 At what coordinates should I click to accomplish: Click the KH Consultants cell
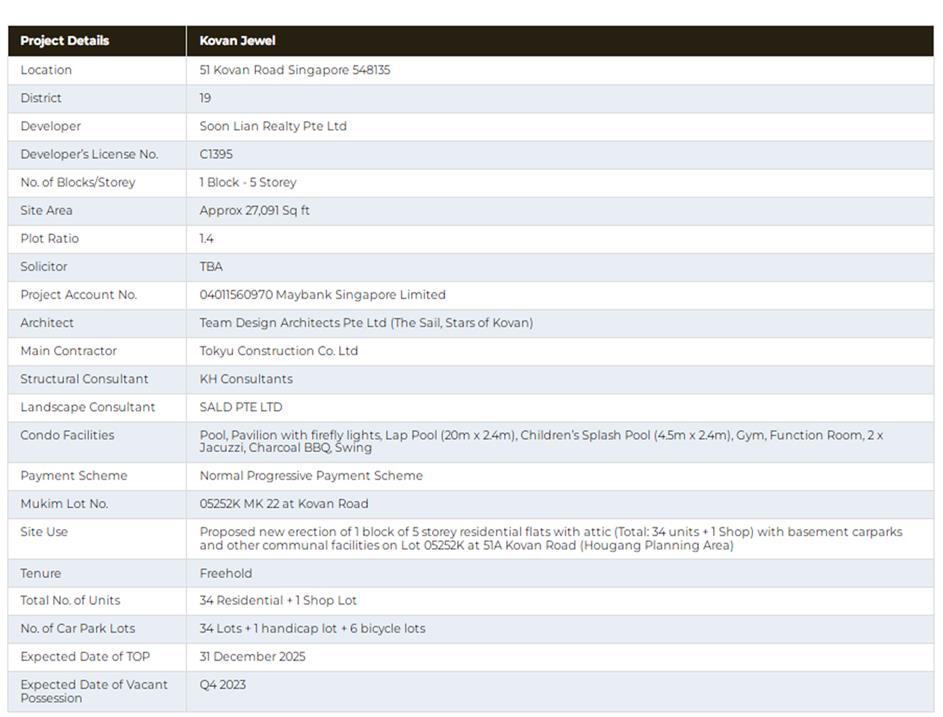(246, 379)
